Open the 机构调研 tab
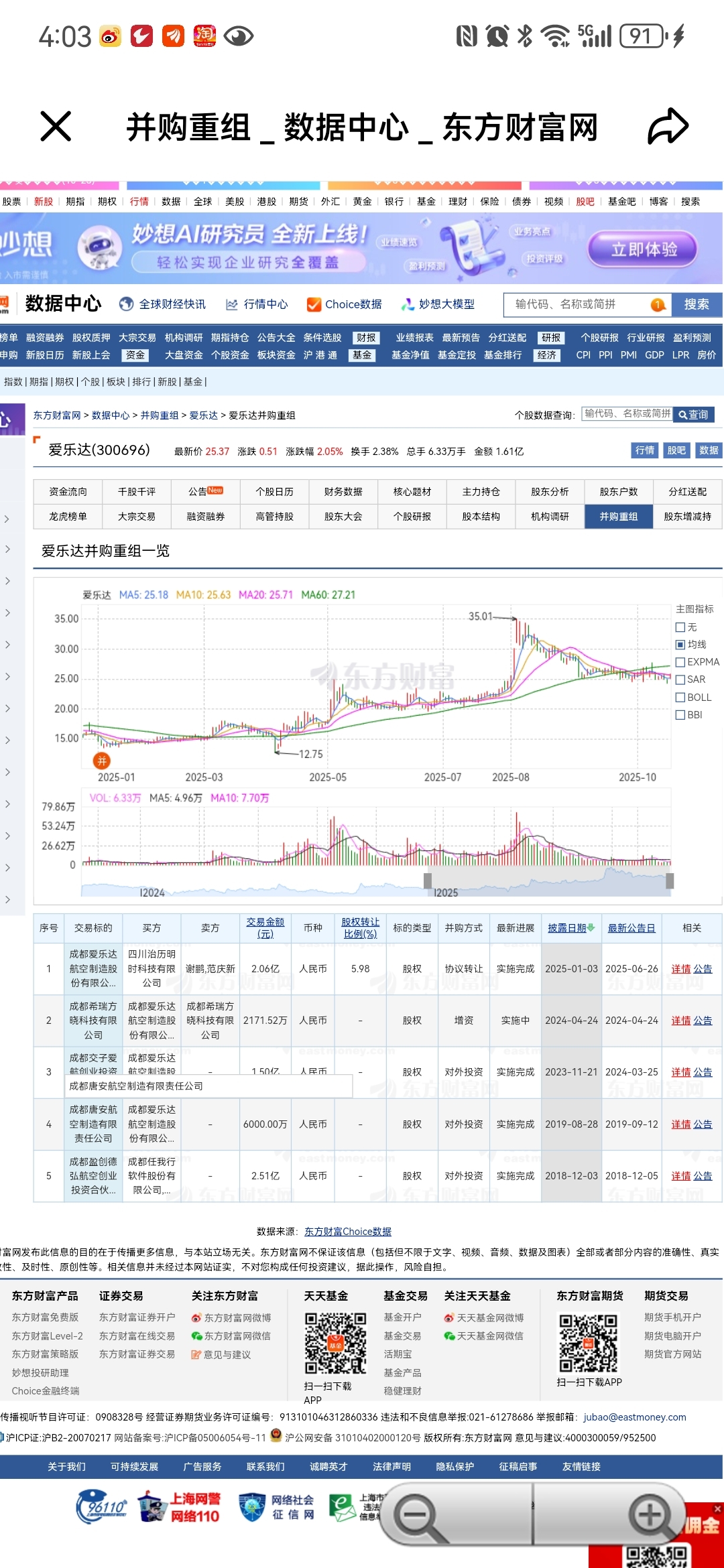Image resolution: width=724 pixels, height=1568 pixels. coord(550,517)
